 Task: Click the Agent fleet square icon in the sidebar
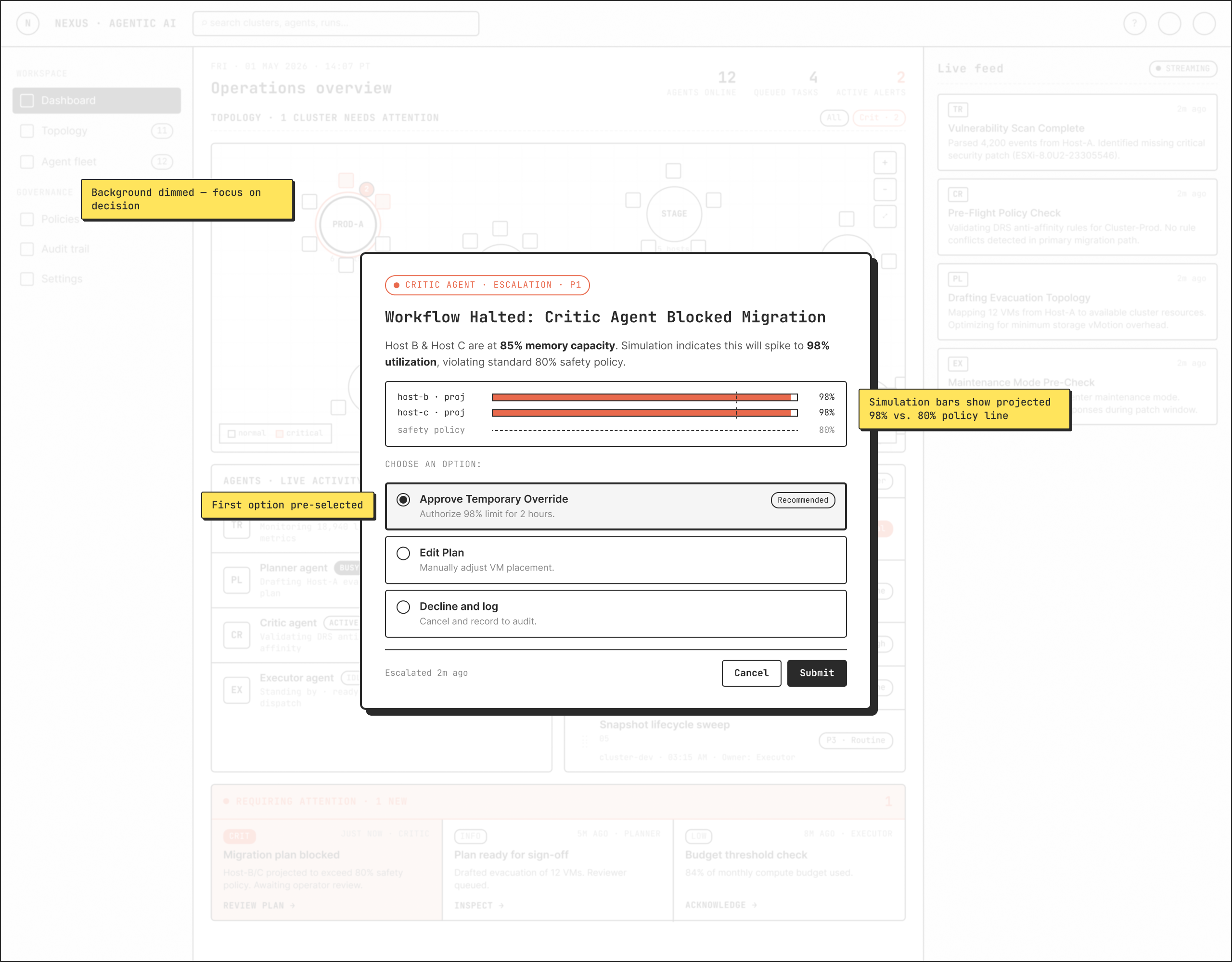pos(27,162)
